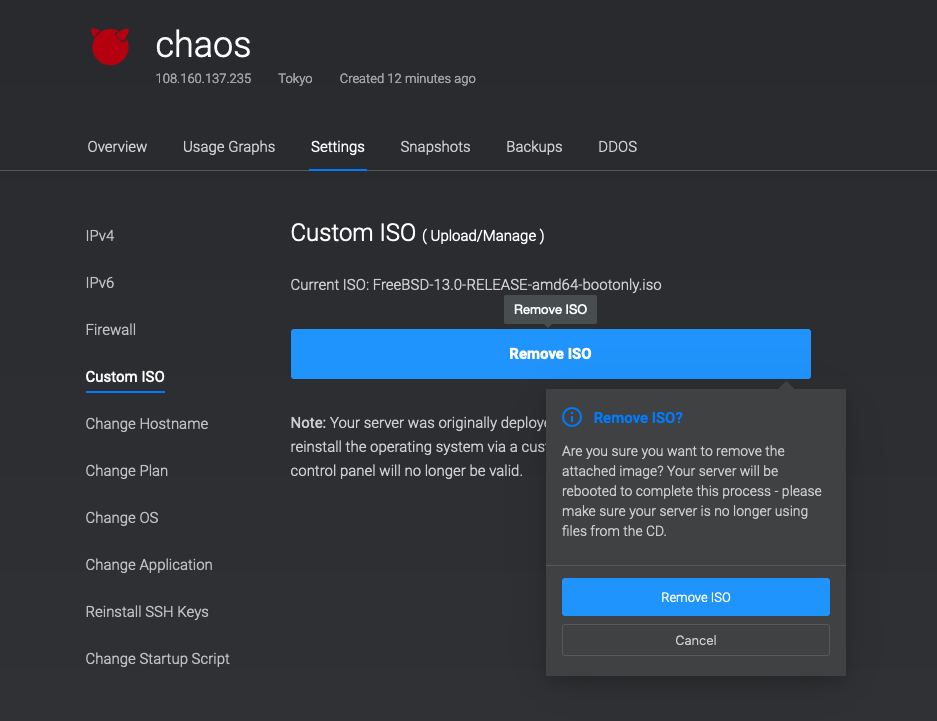Switch to the Usage Graphs tab
Viewport: 937px width, 721px height.
[x=229, y=147]
